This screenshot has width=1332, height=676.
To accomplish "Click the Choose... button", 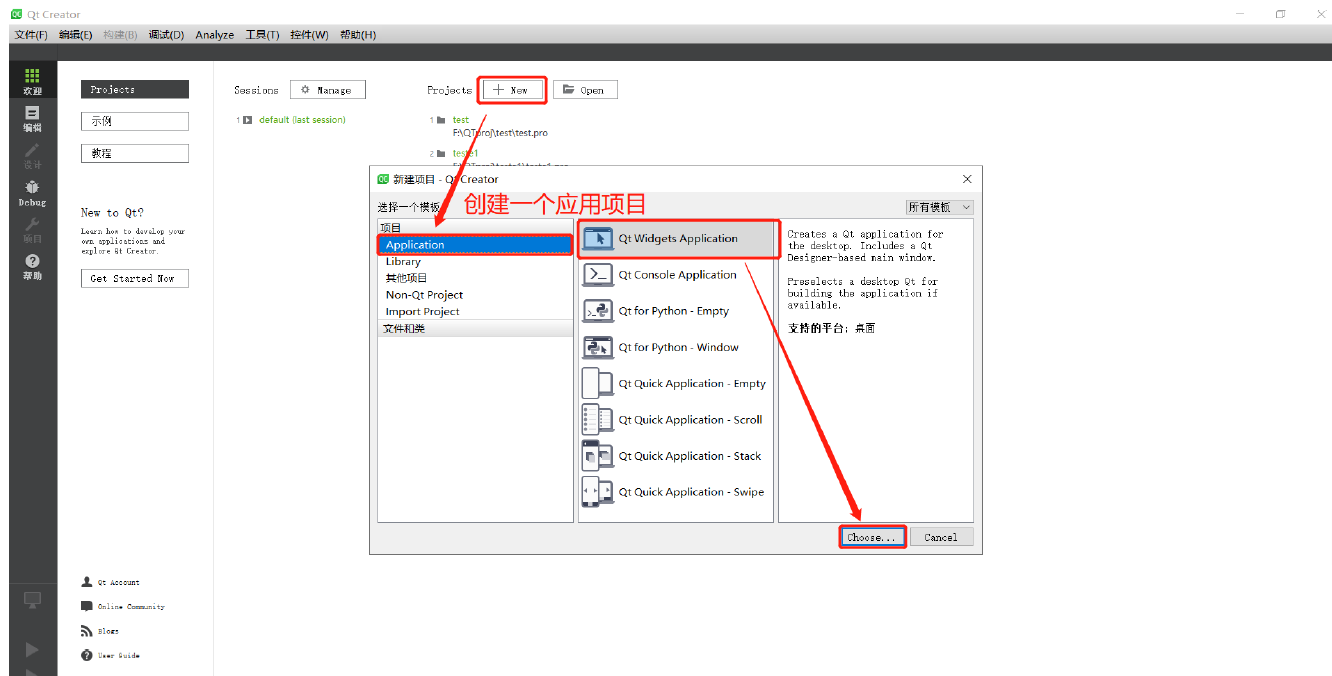I will [872, 537].
